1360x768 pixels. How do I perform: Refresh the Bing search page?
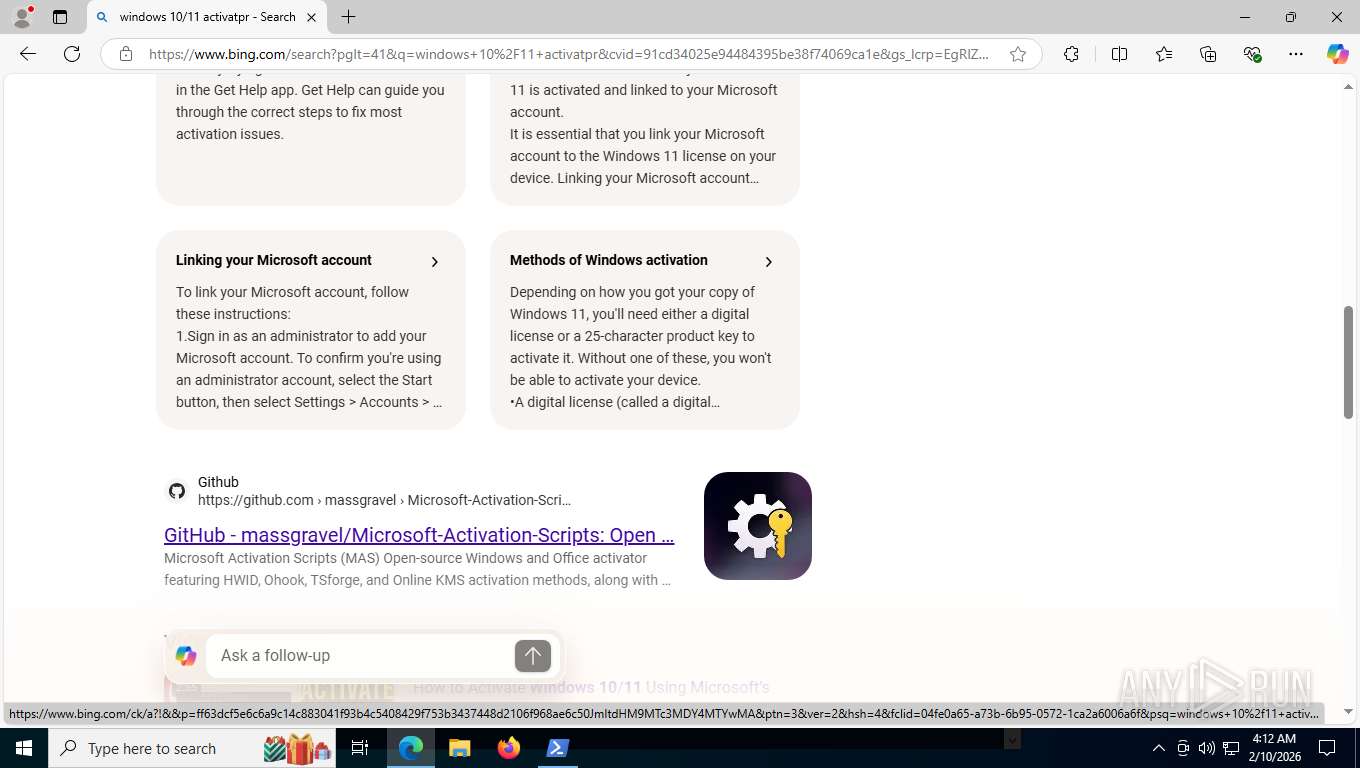pos(72,54)
